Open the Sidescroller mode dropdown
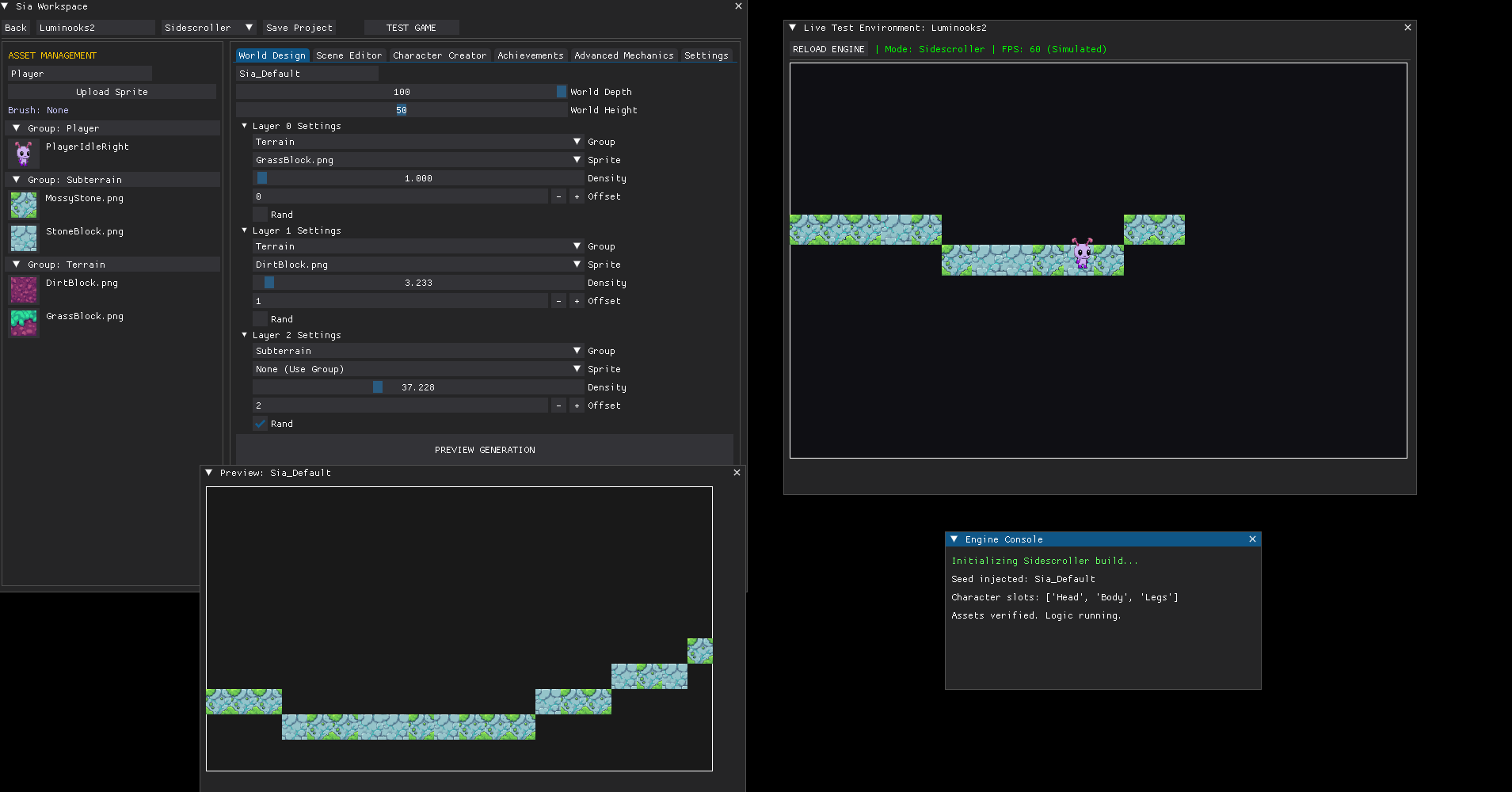This screenshot has width=1512, height=792. point(209,28)
